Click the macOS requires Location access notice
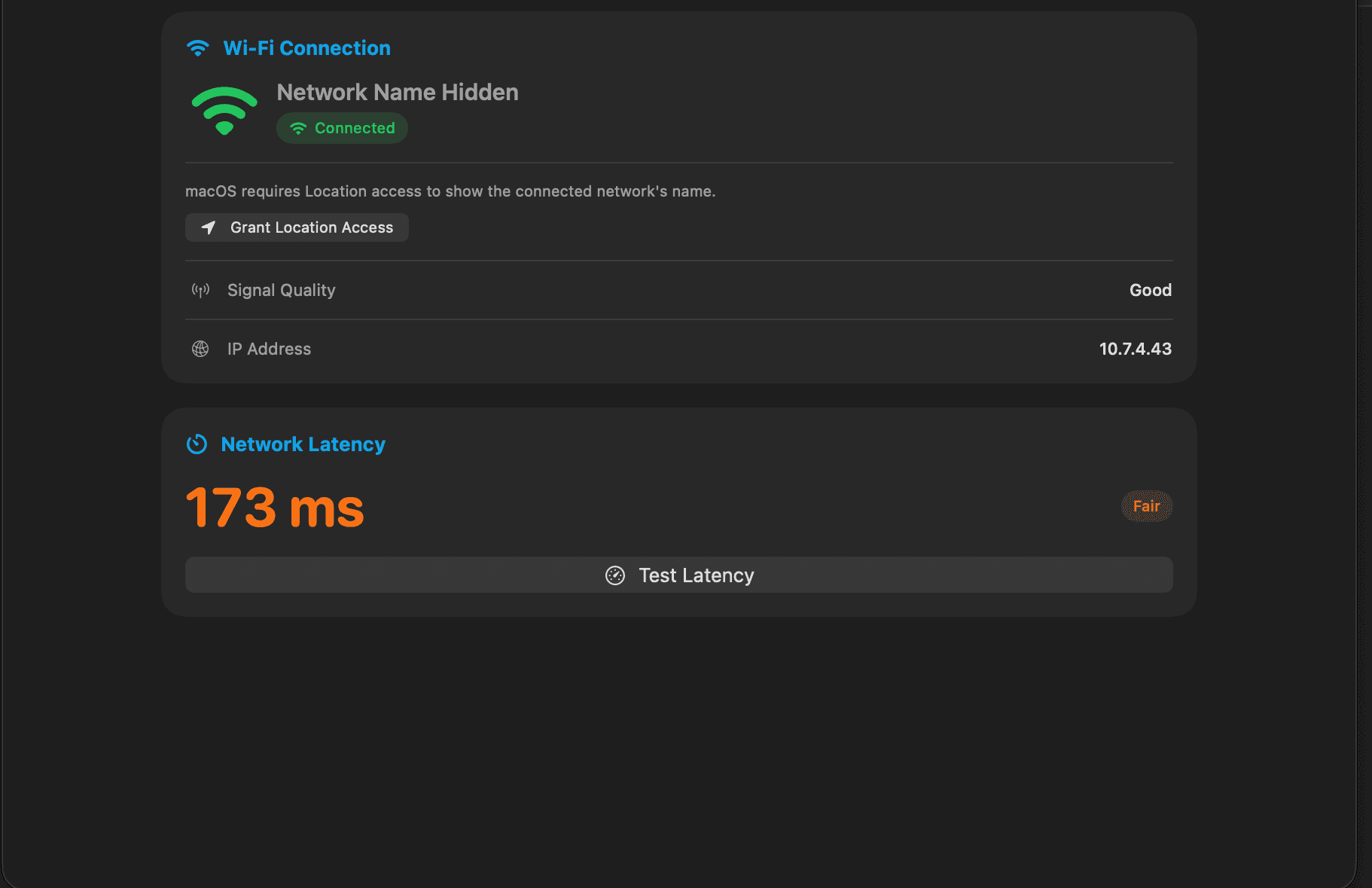This screenshot has width=1372, height=888. [x=450, y=191]
